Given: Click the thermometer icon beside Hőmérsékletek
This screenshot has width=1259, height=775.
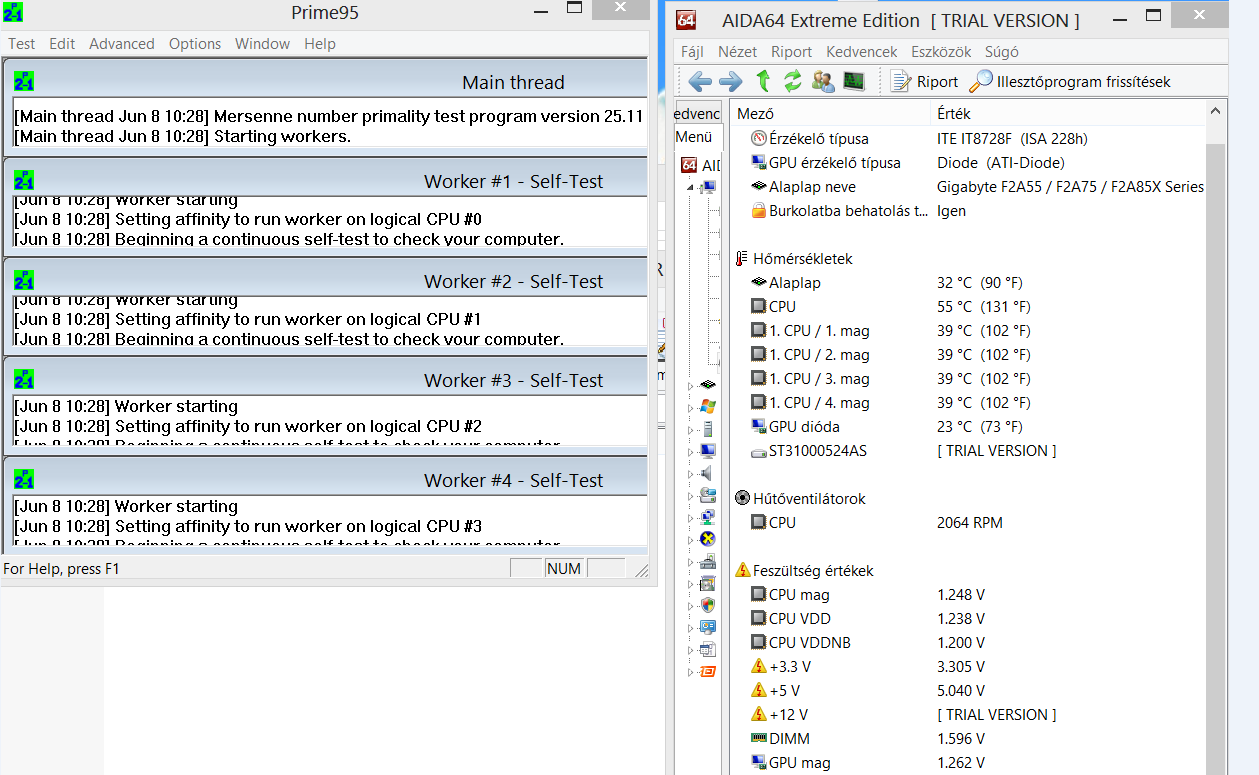Looking at the screenshot, I should point(742,258).
